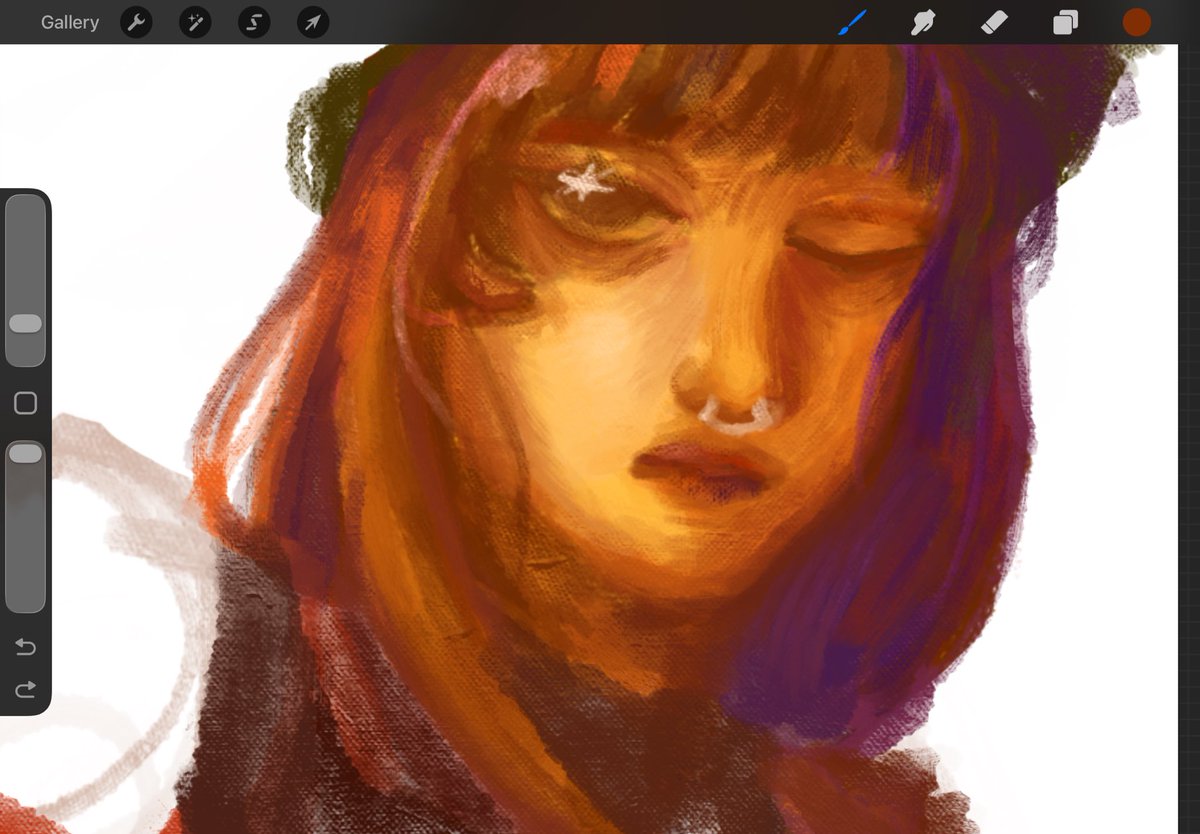Adjust the brush opacity slider
Viewport: 1200px width, 834px height.
[x=25, y=526]
